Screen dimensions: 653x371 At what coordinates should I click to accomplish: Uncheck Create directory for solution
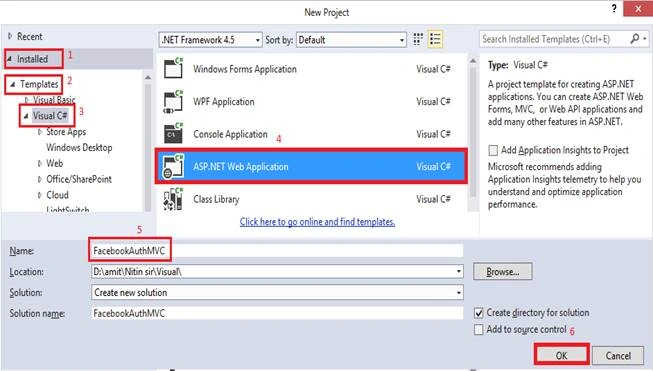(x=479, y=313)
